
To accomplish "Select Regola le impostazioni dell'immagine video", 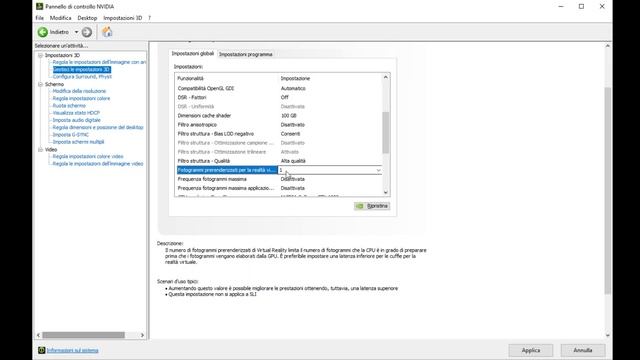I will [98, 164].
